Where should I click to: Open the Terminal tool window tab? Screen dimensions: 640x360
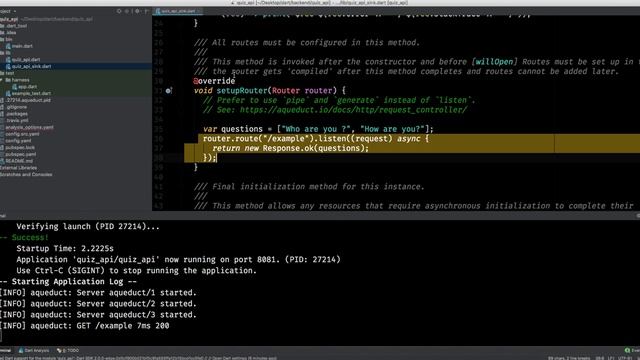click(5, 350)
